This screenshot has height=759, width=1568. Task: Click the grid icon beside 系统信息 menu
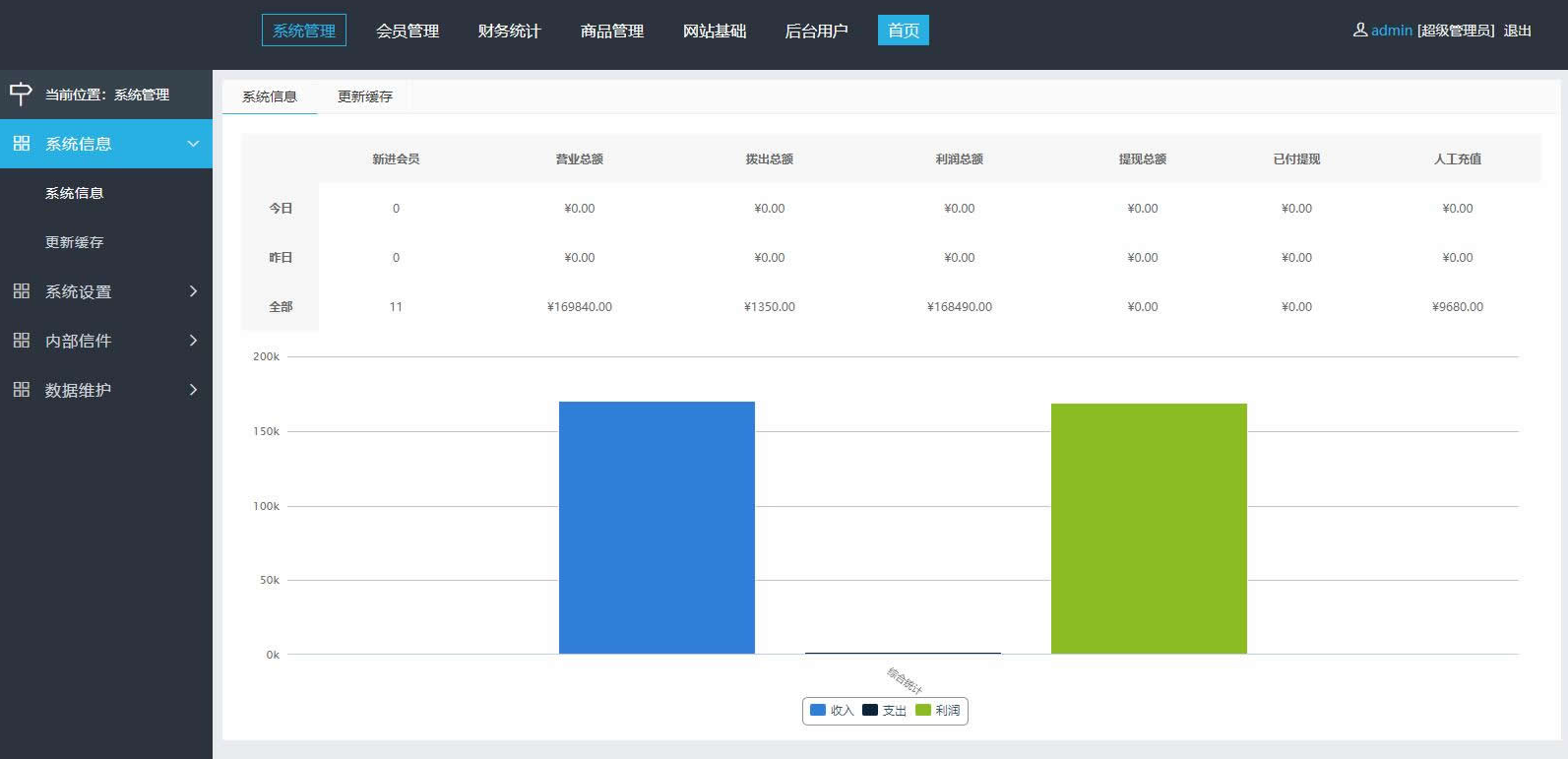22,144
